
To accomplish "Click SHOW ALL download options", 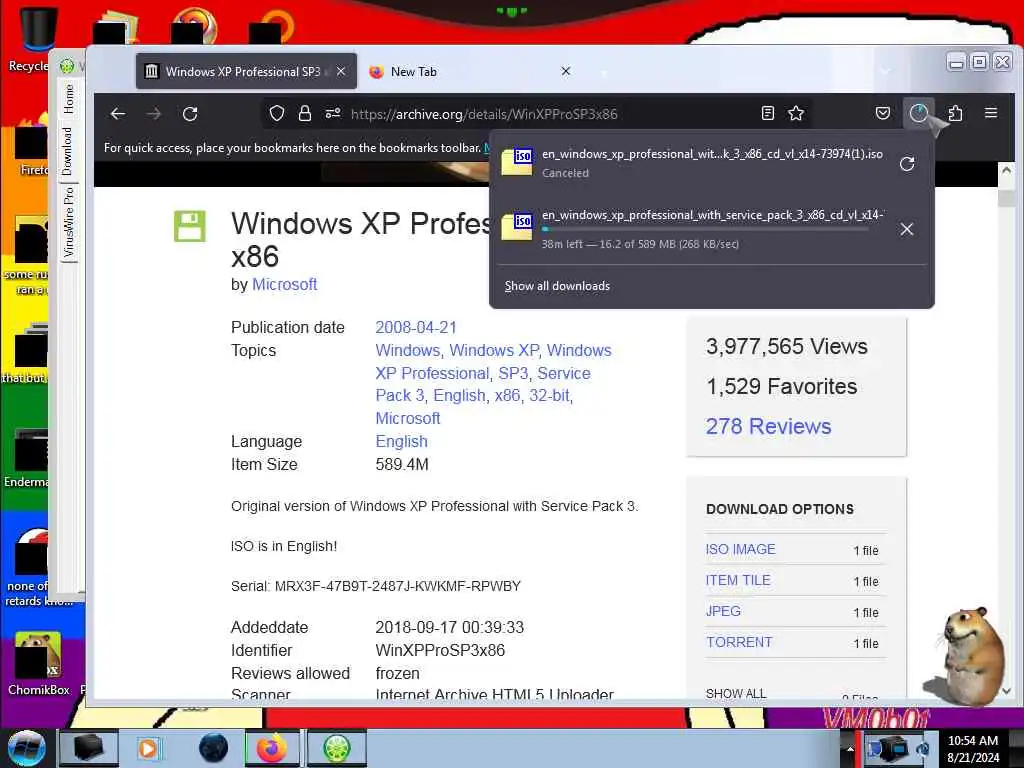I will click(x=735, y=693).
